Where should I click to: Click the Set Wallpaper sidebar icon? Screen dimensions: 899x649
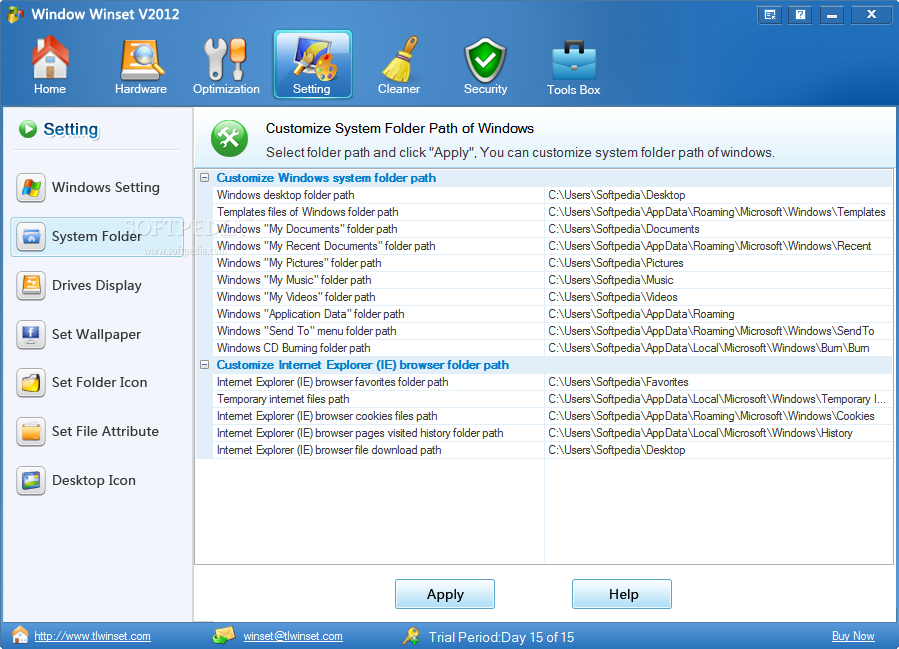pos(31,334)
